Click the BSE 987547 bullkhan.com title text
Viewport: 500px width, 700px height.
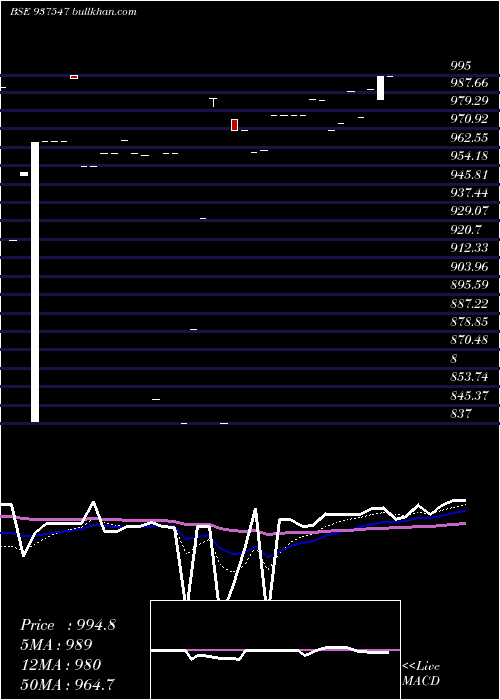(x=73, y=12)
